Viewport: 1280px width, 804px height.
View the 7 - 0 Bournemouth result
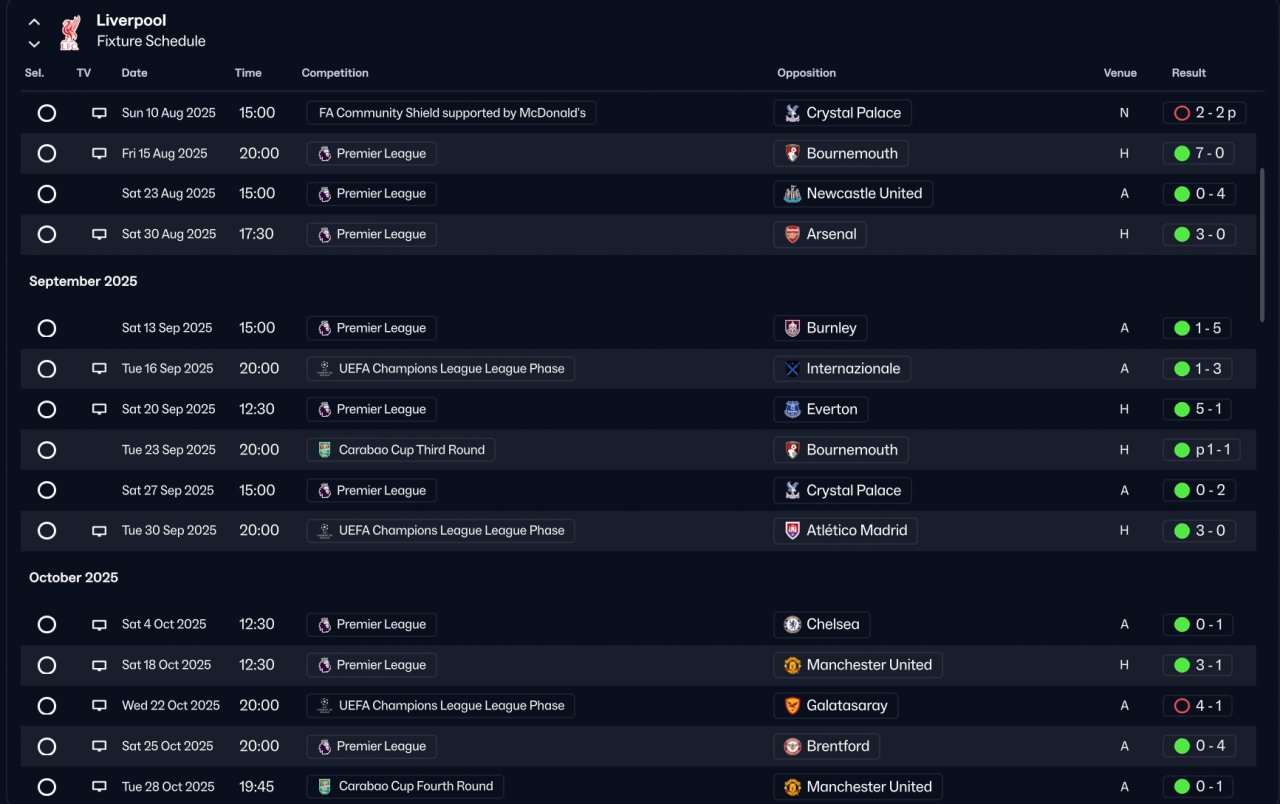pos(1198,154)
